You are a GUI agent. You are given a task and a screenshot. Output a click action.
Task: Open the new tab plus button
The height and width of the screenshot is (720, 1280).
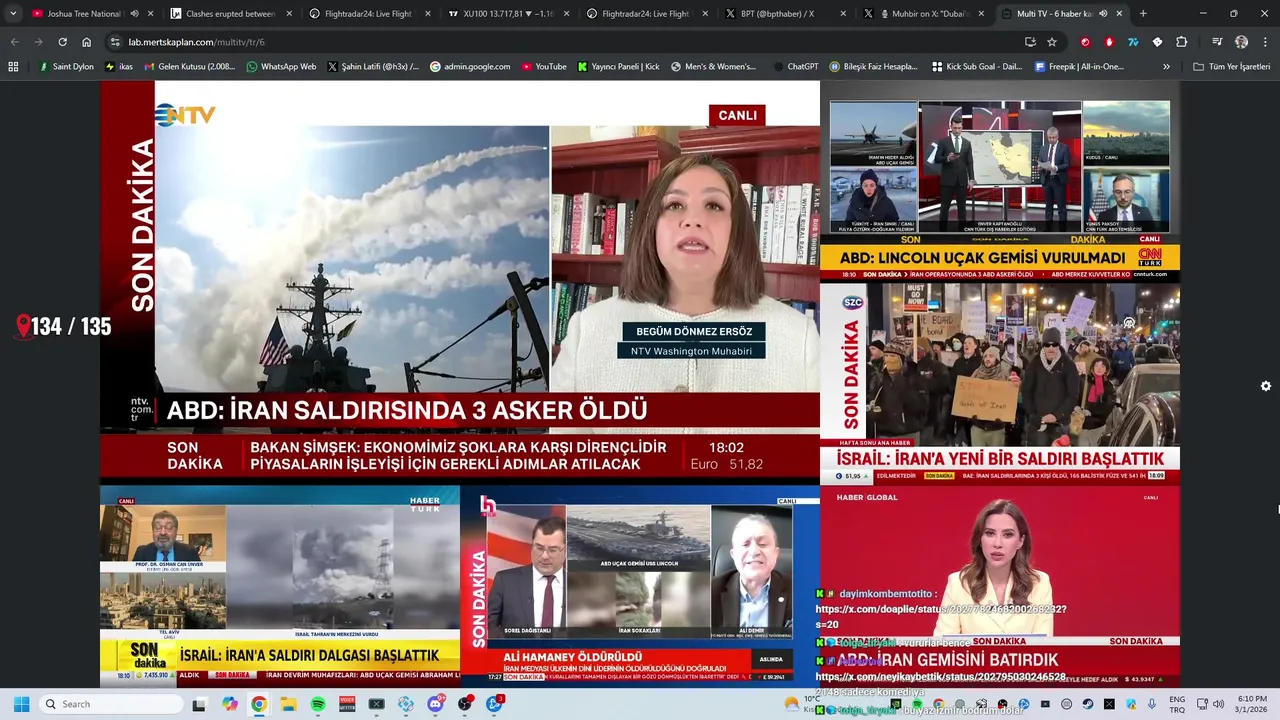pos(1143,14)
